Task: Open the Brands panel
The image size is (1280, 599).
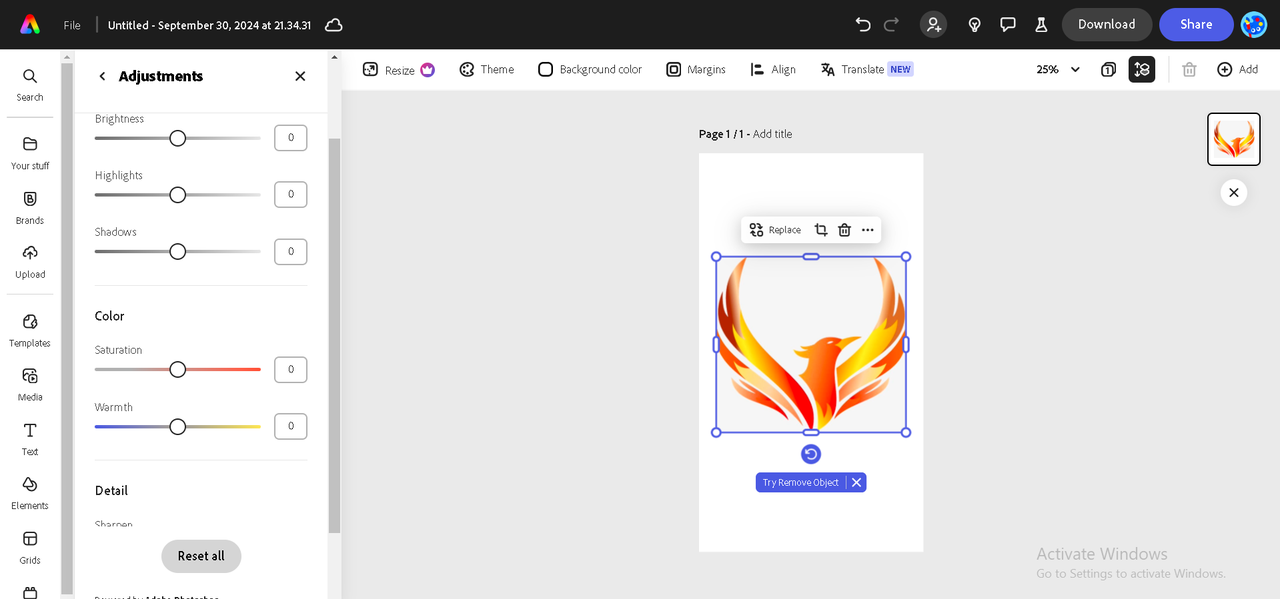Action: click(x=30, y=208)
